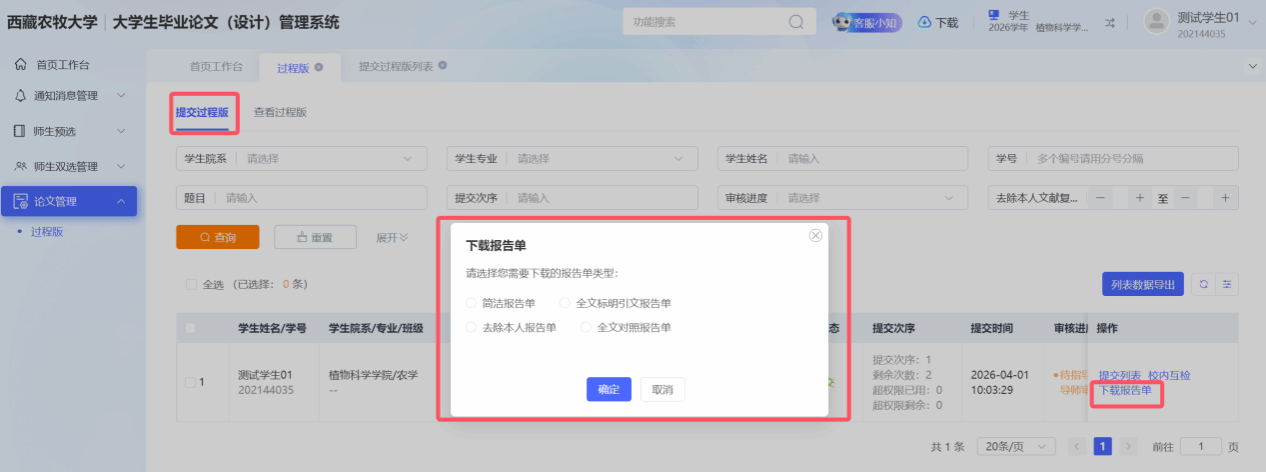1266x472 pixels.
Task: Select the 去除本人报告单 radio button
Action: coord(472,327)
